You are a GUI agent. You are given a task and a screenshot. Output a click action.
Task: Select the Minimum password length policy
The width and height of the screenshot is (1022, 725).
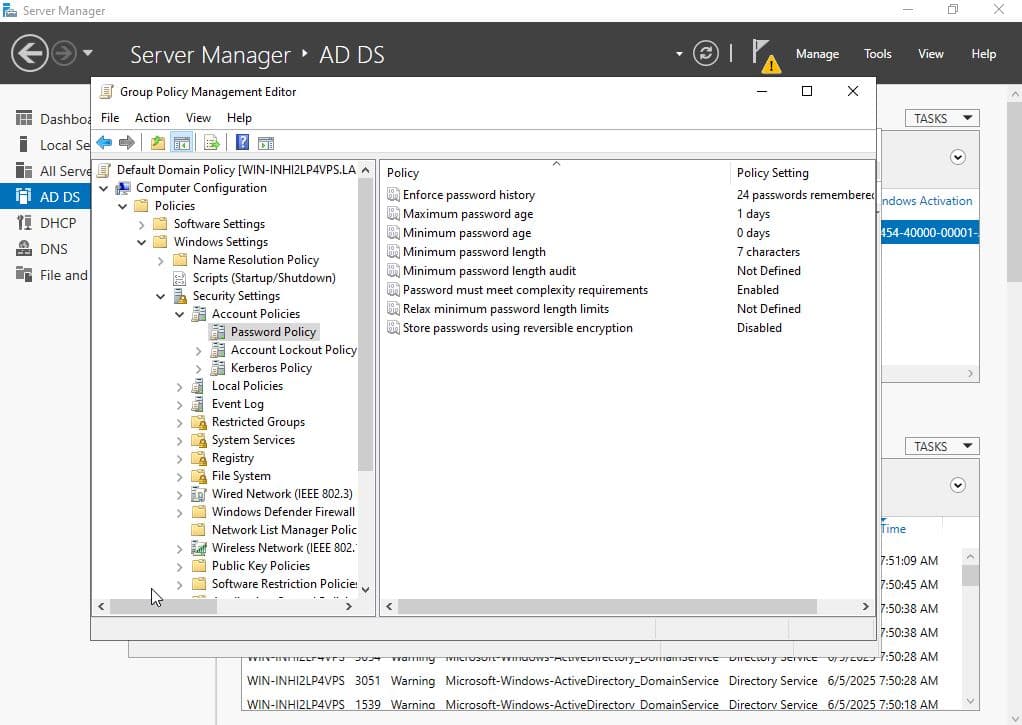(x=474, y=252)
